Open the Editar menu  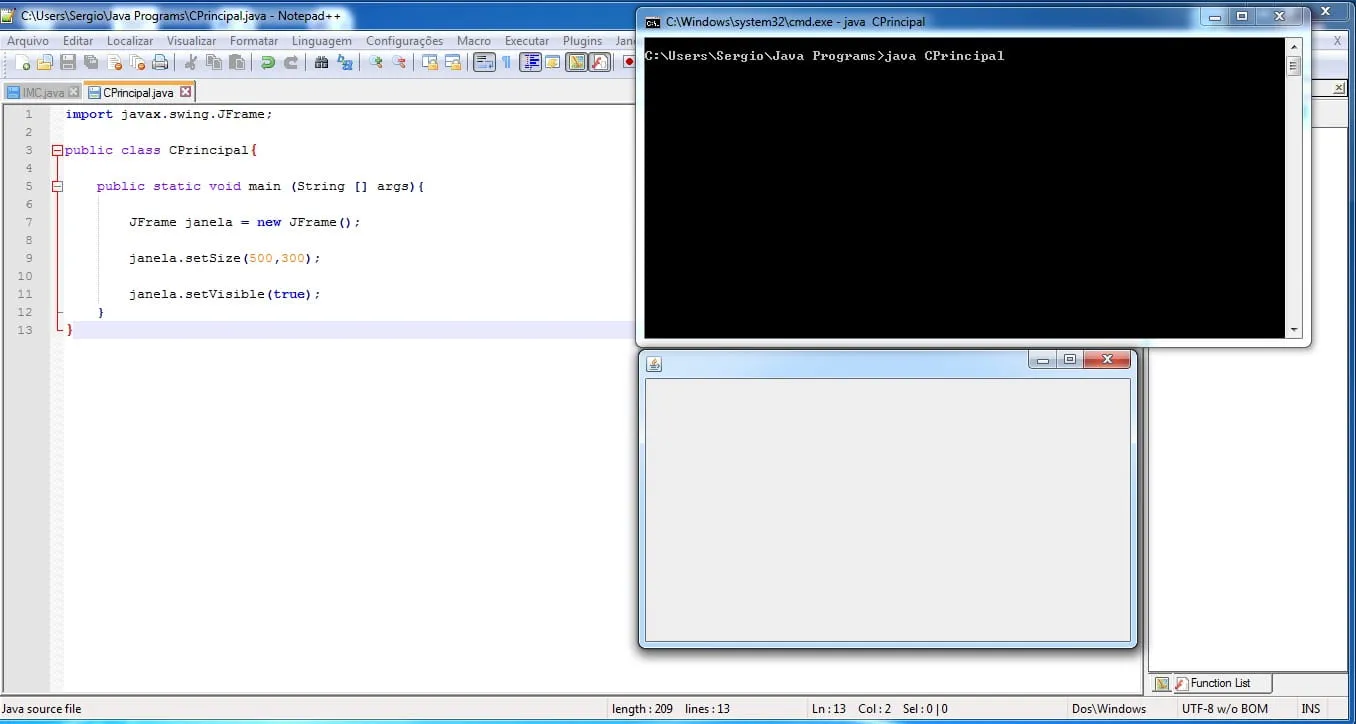point(78,41)
